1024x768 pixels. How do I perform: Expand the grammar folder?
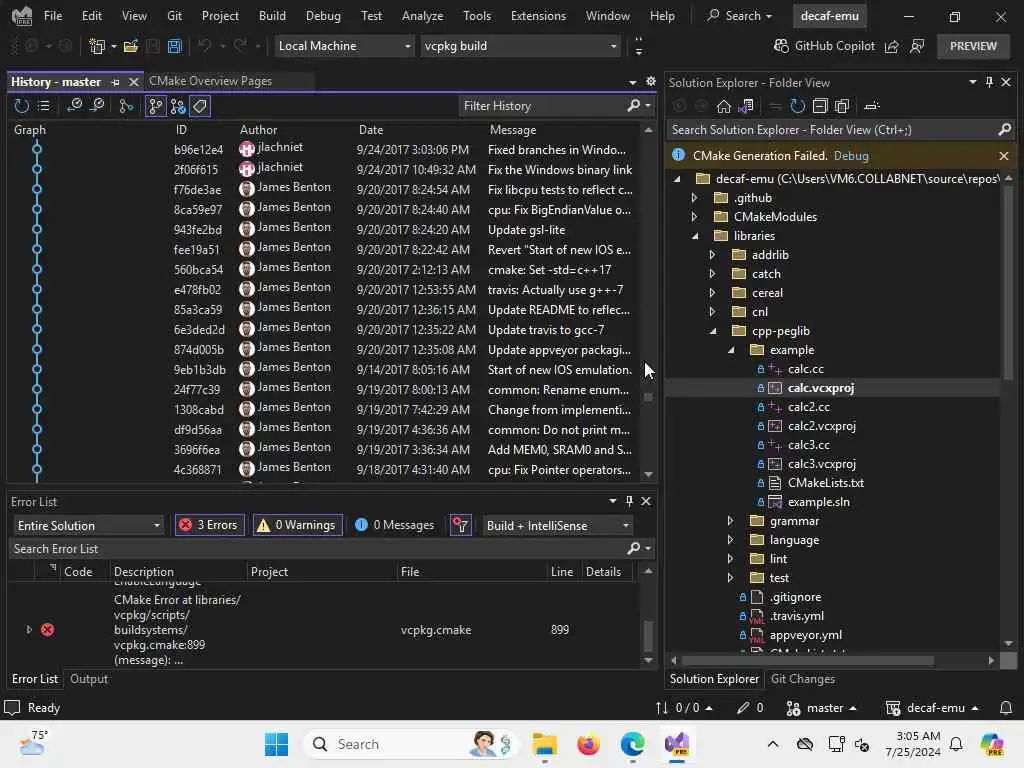pos(730,520)
